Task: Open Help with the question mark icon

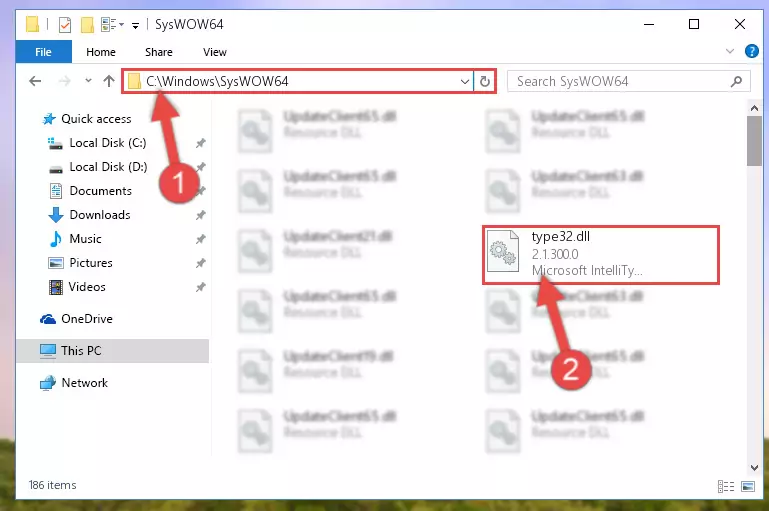Action: [x=751, y=51]
